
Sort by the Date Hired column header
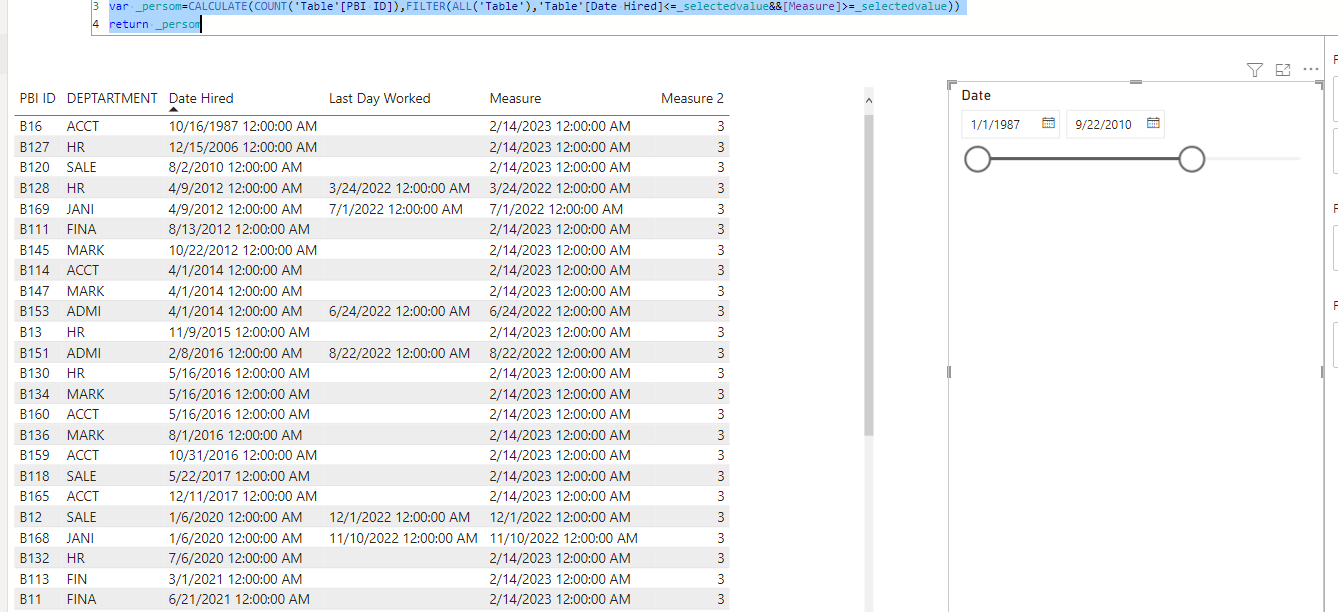(201, 98)
